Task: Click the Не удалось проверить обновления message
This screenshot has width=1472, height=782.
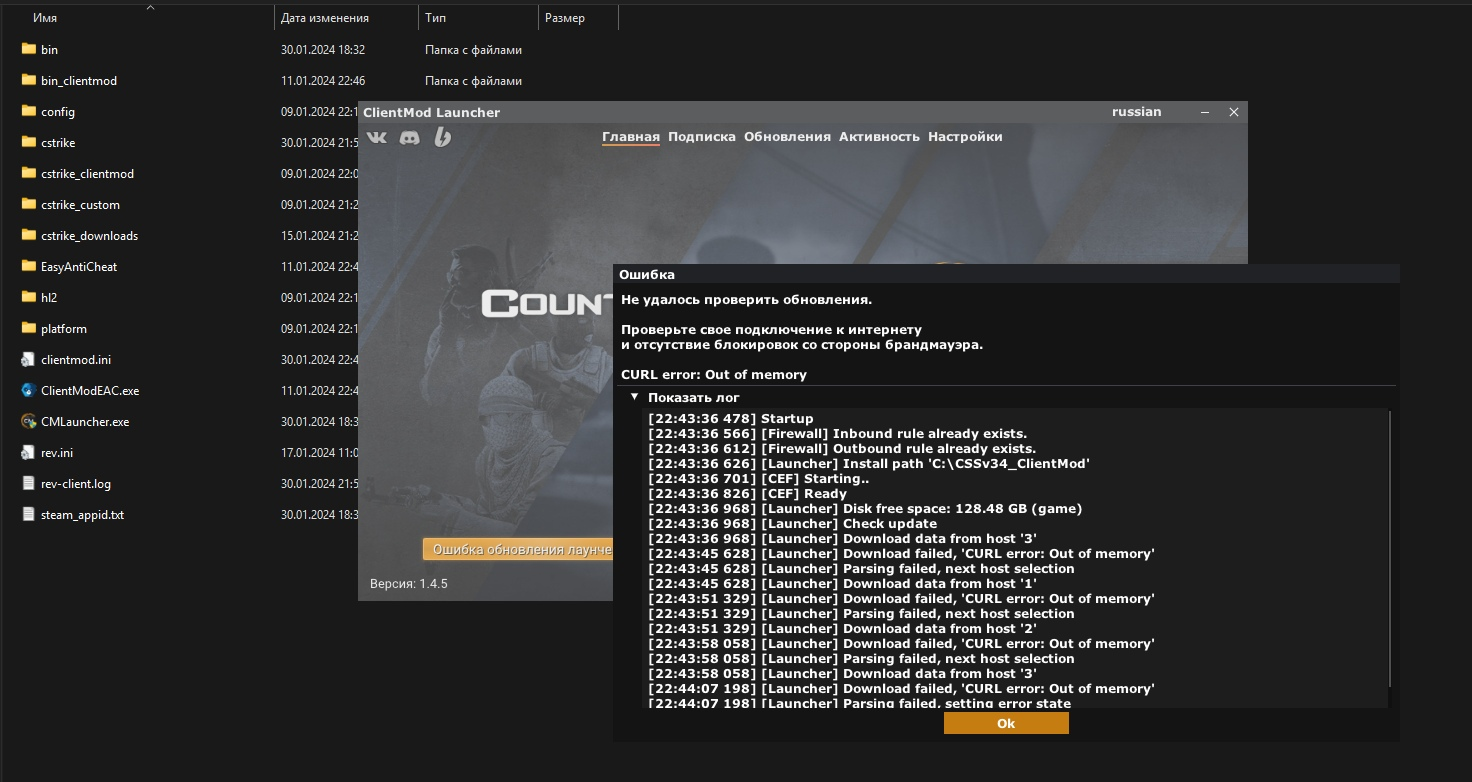Action: point(747,300)
